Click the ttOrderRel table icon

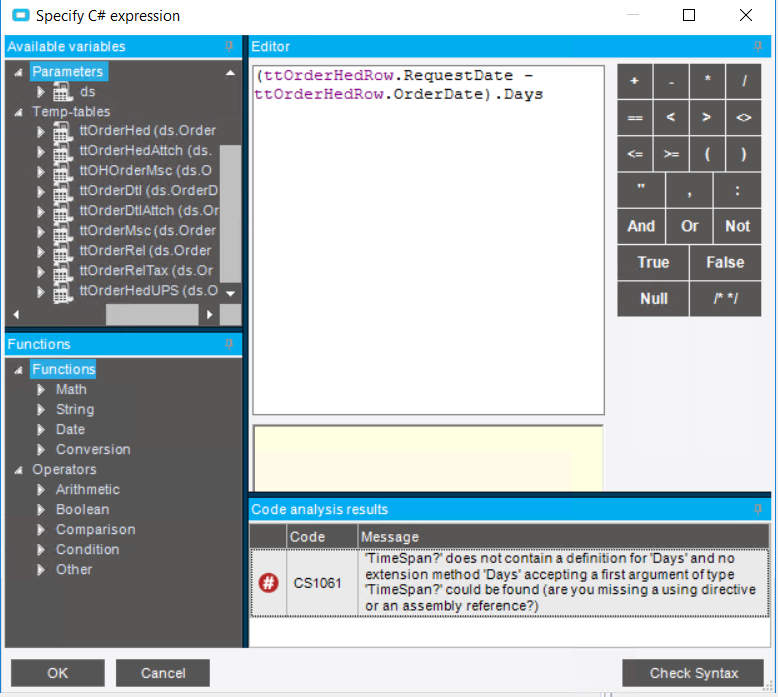click(63, 252)
